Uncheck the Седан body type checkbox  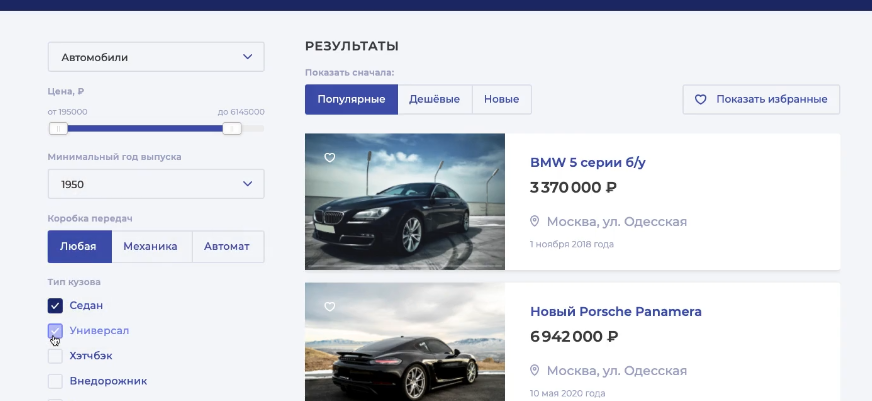tap(56, 305)
